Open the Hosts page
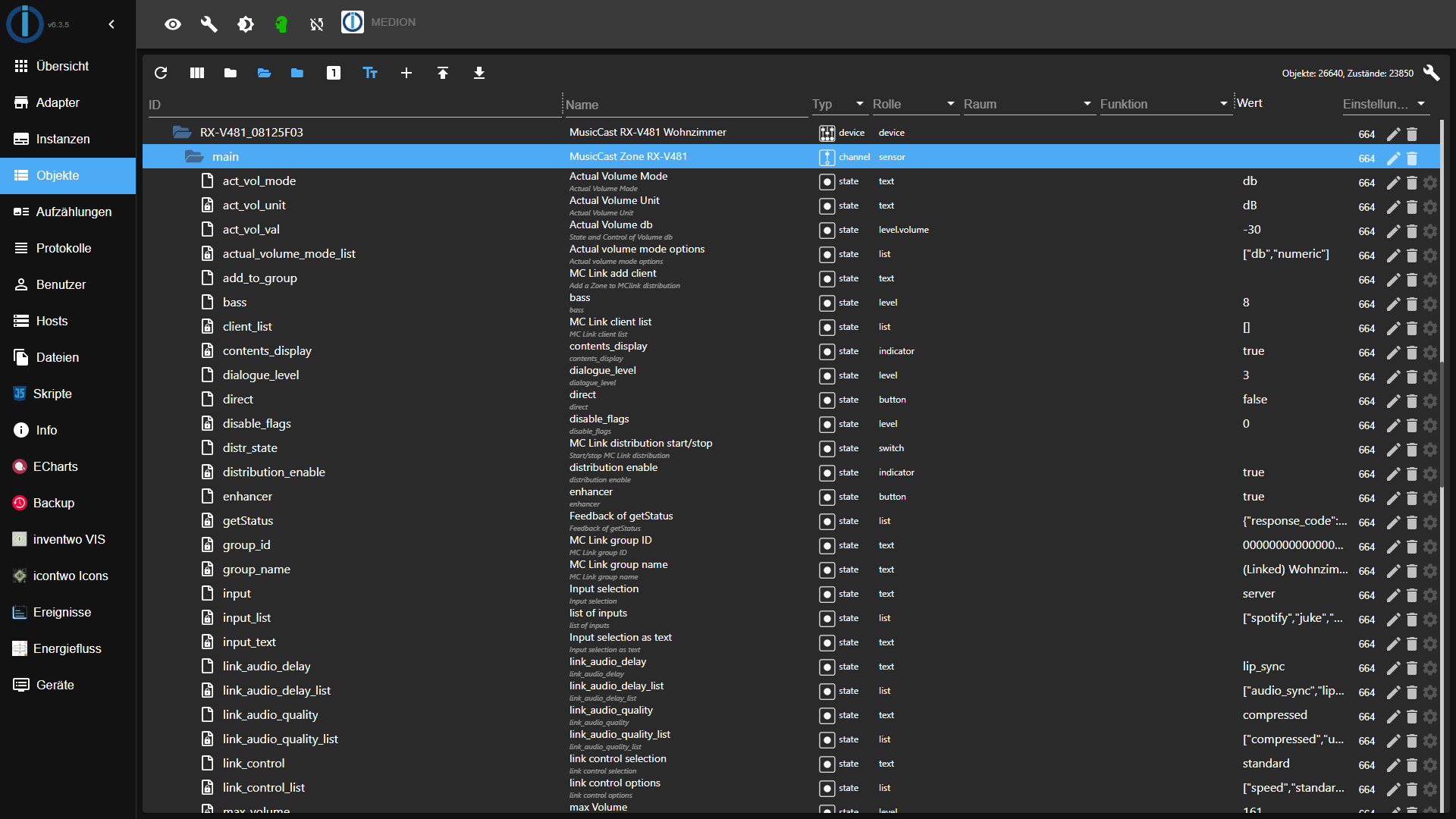 tap(68, 321)
